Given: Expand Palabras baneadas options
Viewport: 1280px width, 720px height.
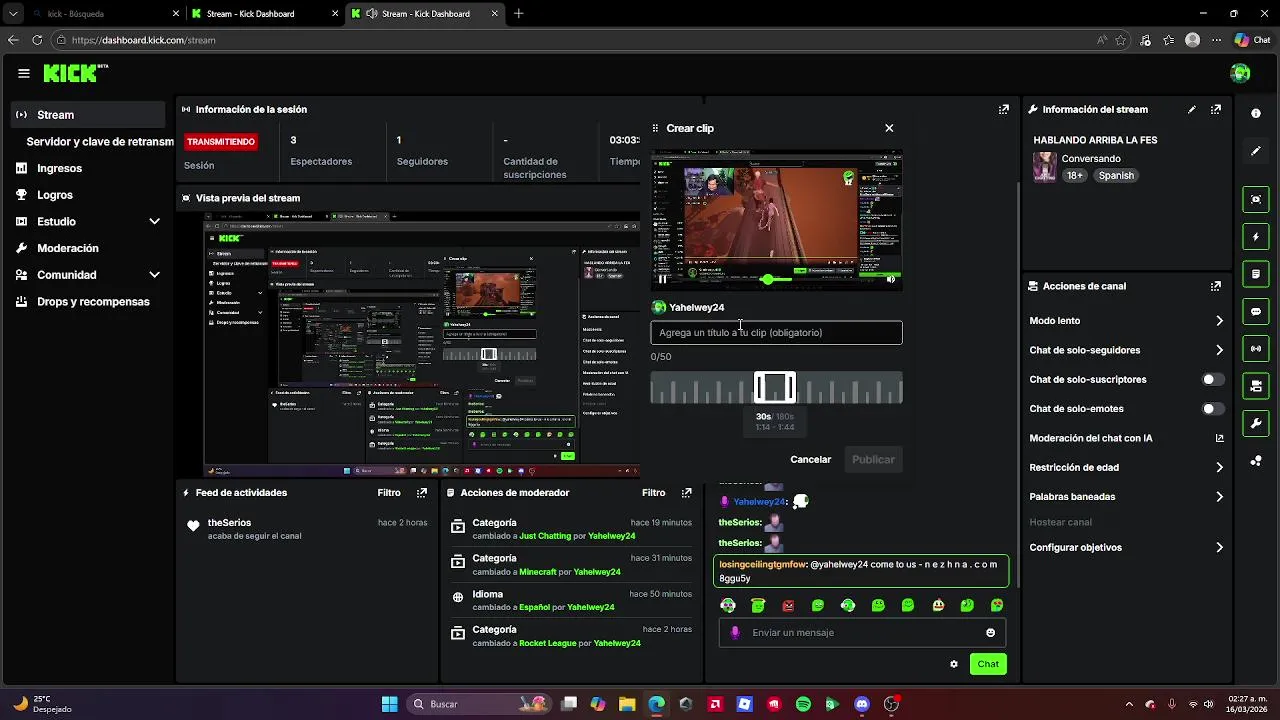Looking at the screenshot, I should [x=1219, y=497].
